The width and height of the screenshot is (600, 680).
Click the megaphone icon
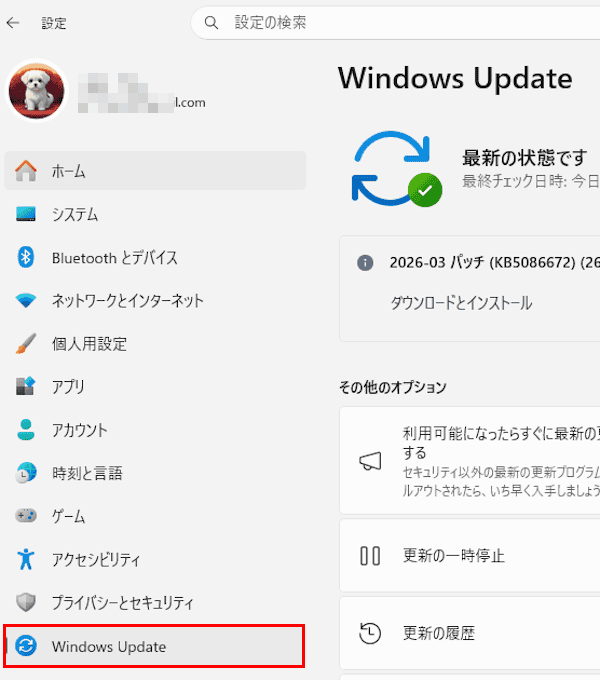pyautogui.click(x=370, y=461)
